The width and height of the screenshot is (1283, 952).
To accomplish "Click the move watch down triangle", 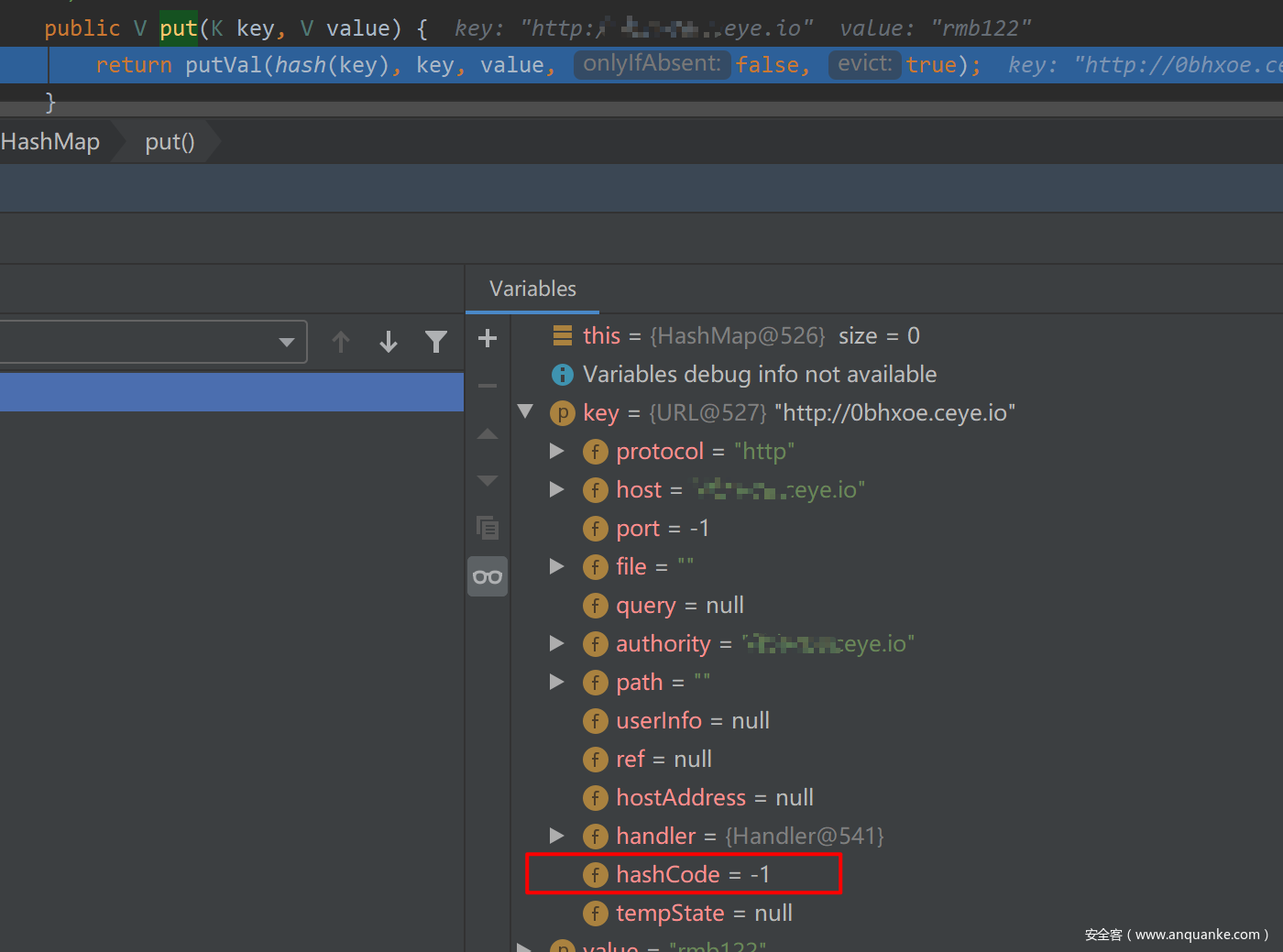I will (x=488, y=480).
